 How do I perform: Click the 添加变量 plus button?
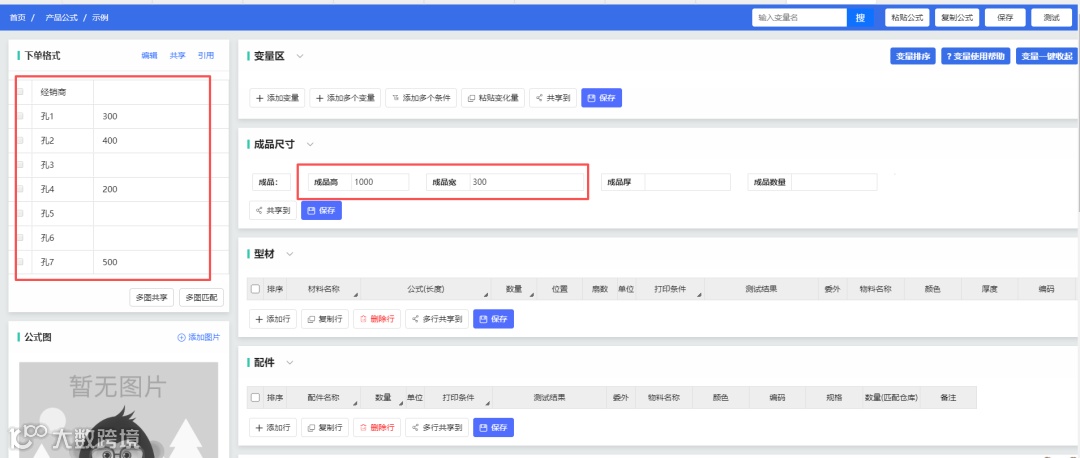pos(277,98)
